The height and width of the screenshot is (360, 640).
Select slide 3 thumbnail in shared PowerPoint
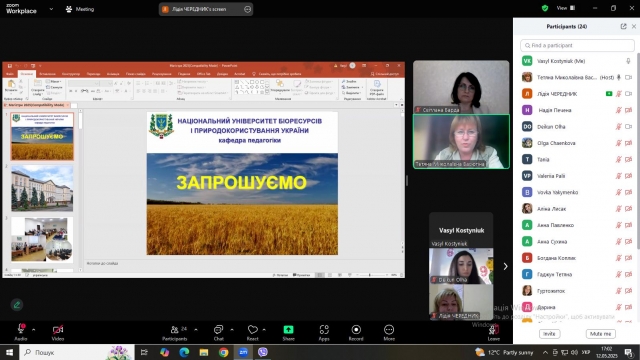(x=42, y=239)
